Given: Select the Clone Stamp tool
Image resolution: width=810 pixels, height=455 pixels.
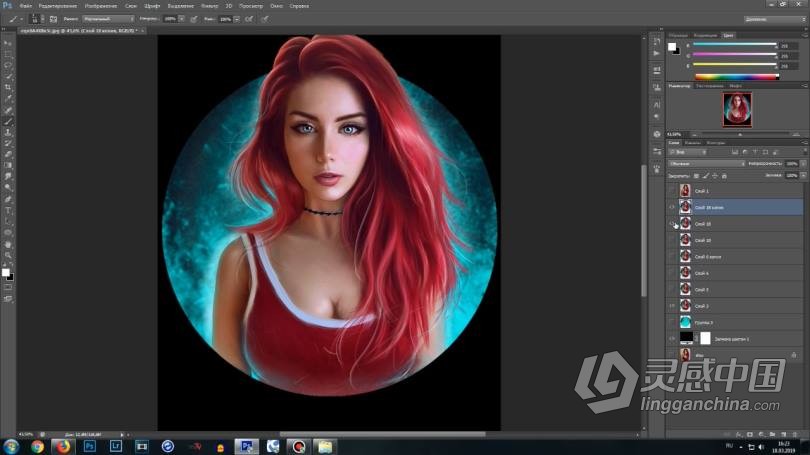Looking at the screenshot, I should tap(8, 132).
